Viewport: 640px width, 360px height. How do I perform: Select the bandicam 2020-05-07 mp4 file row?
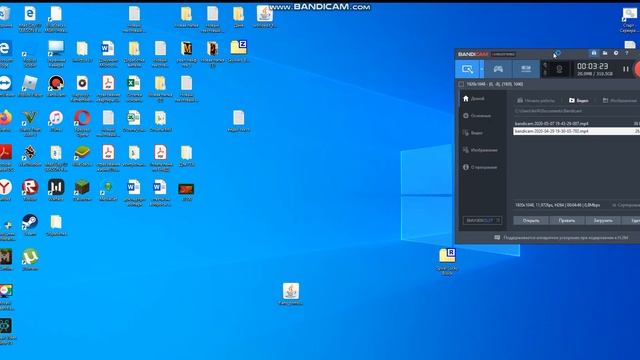tap(576, 123)
